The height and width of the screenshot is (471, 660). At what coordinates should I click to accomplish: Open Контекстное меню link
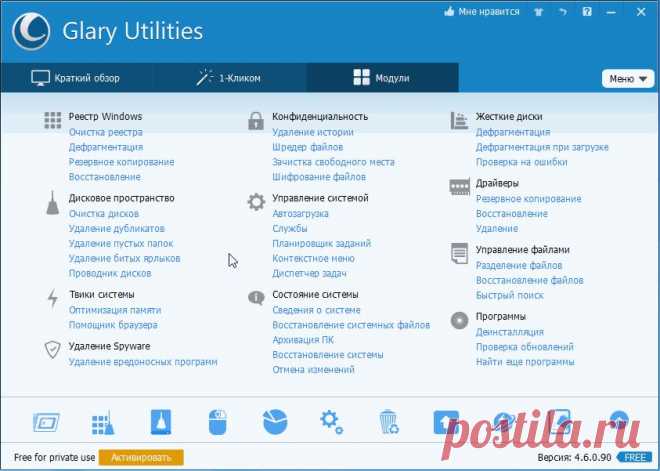pos(313,258)
